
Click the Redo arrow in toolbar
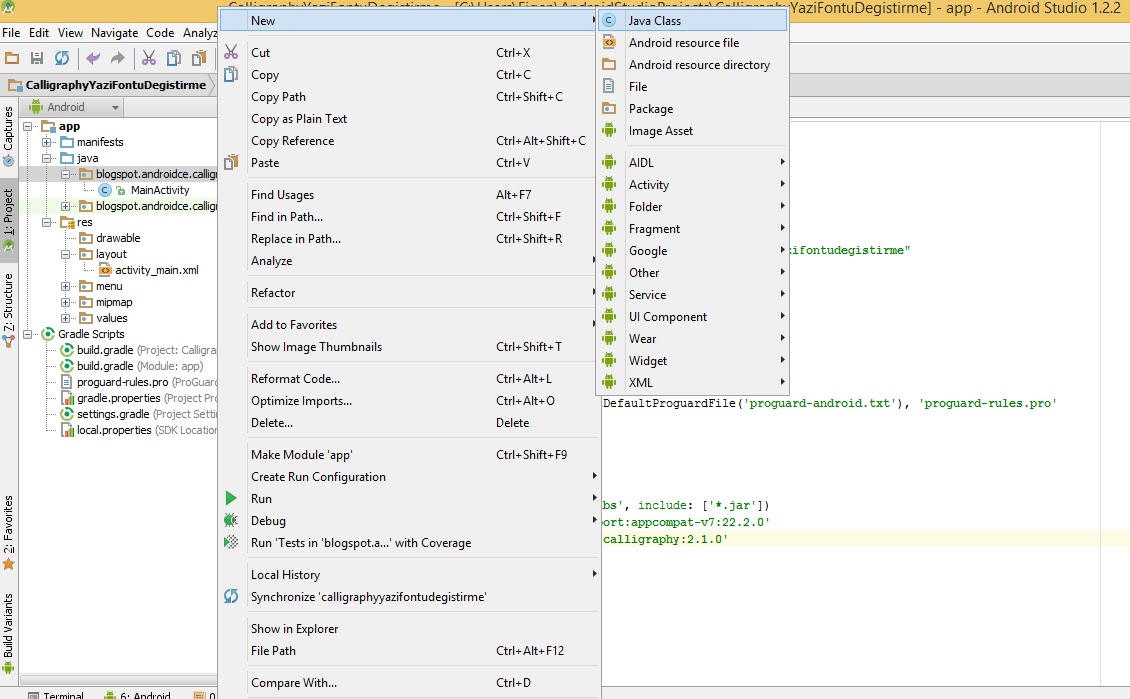click(117, 58)
